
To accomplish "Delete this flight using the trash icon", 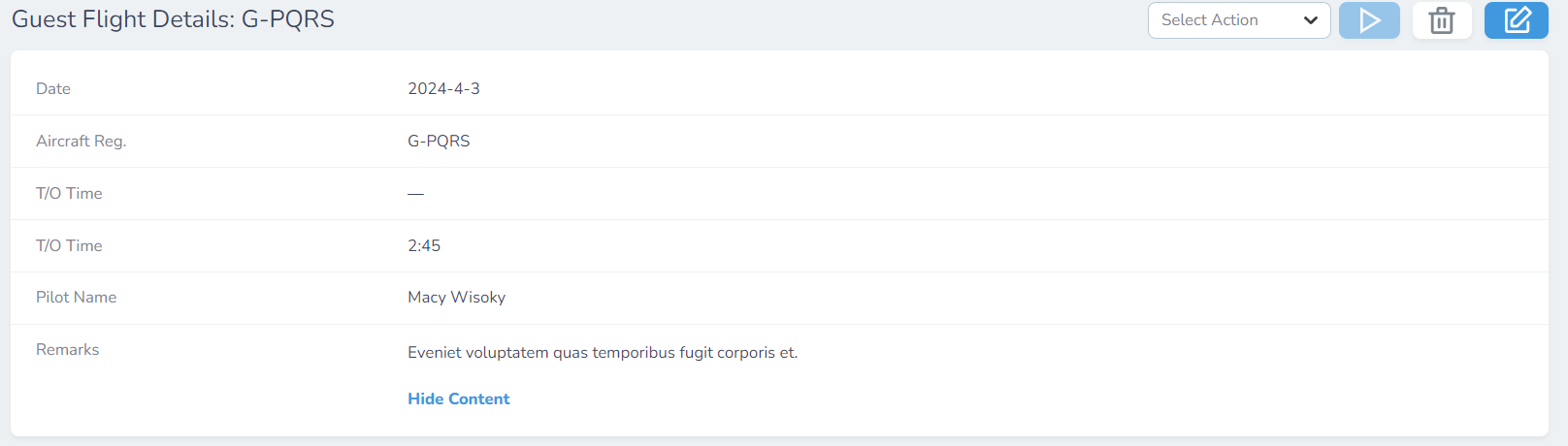I will (1442, 20).
